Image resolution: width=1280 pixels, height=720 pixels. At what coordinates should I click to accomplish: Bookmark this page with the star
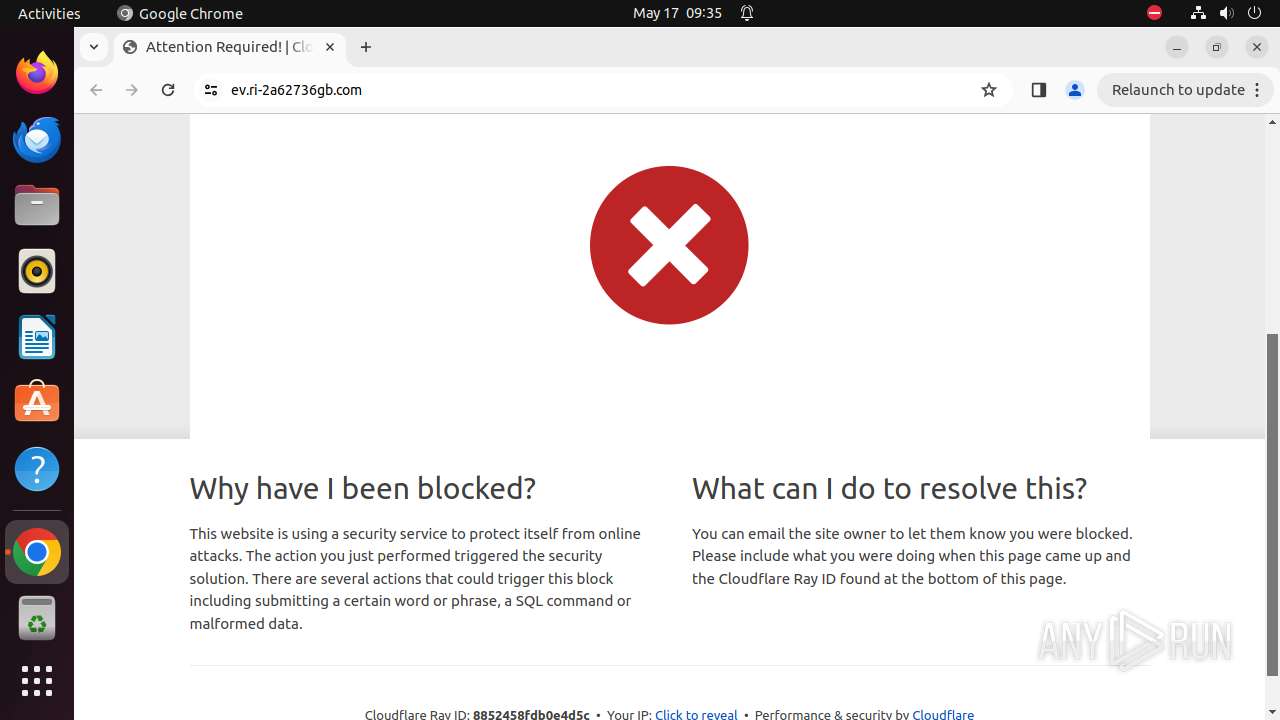tap(989, 90)
